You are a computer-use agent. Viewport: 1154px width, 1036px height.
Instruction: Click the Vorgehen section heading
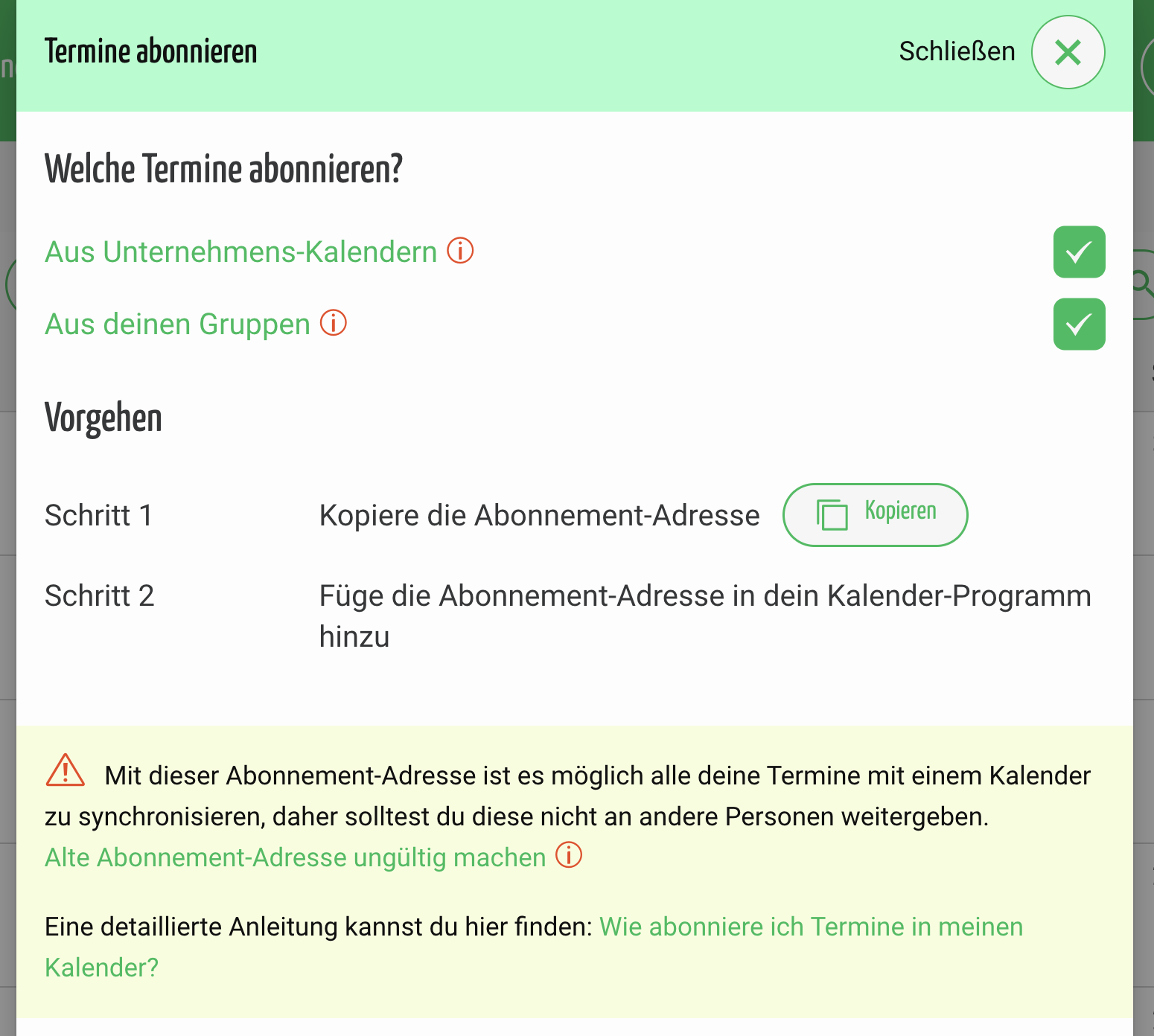click(x=103, y=418)
